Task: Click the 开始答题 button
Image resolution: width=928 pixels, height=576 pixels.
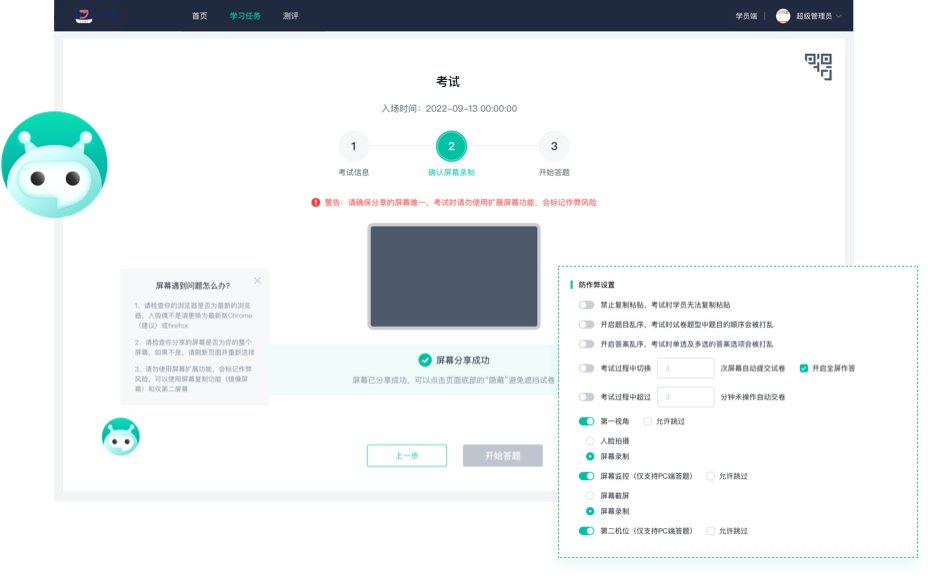Action: coord(502,456)
